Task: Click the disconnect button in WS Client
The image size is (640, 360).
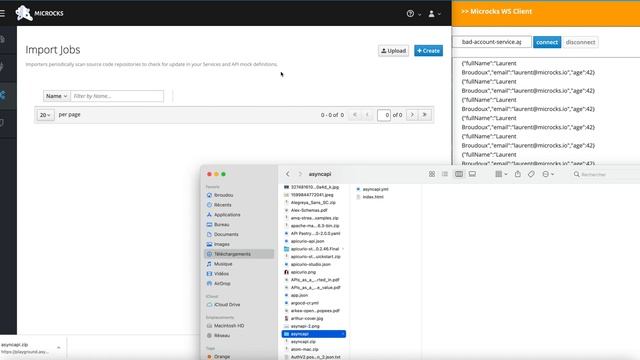Action: click(580, 42)
